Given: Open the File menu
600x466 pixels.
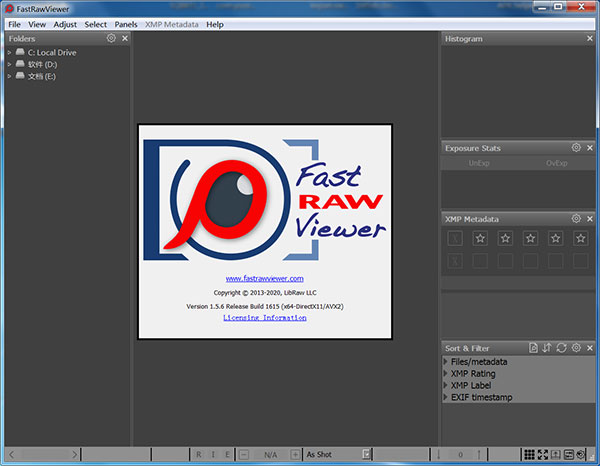Looking at the screenshot, I should pyautogui.click(x=14, y=24).
